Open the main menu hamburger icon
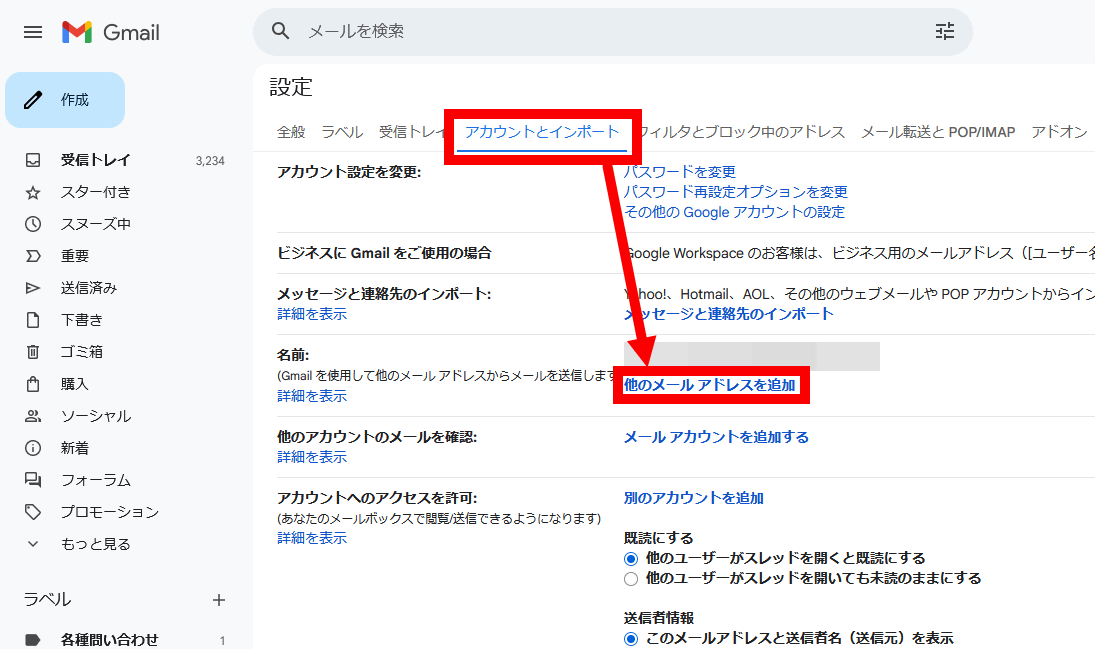Screen dimensions: 1095x649 click(x=33, y=32)
